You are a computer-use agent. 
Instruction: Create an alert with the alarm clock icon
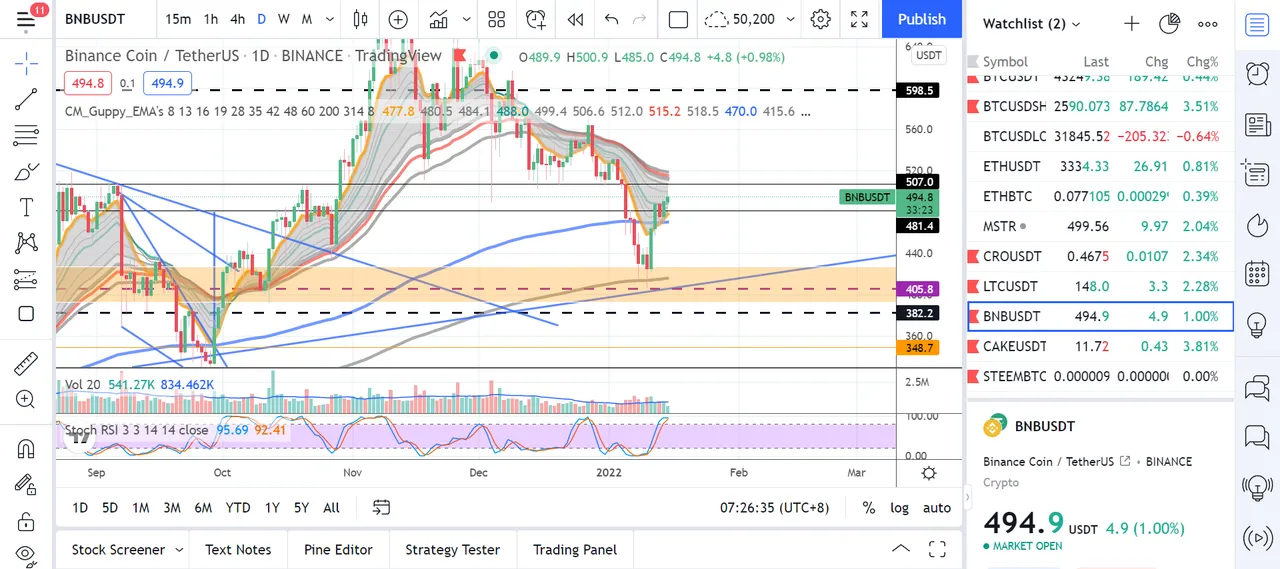(536, 19)
